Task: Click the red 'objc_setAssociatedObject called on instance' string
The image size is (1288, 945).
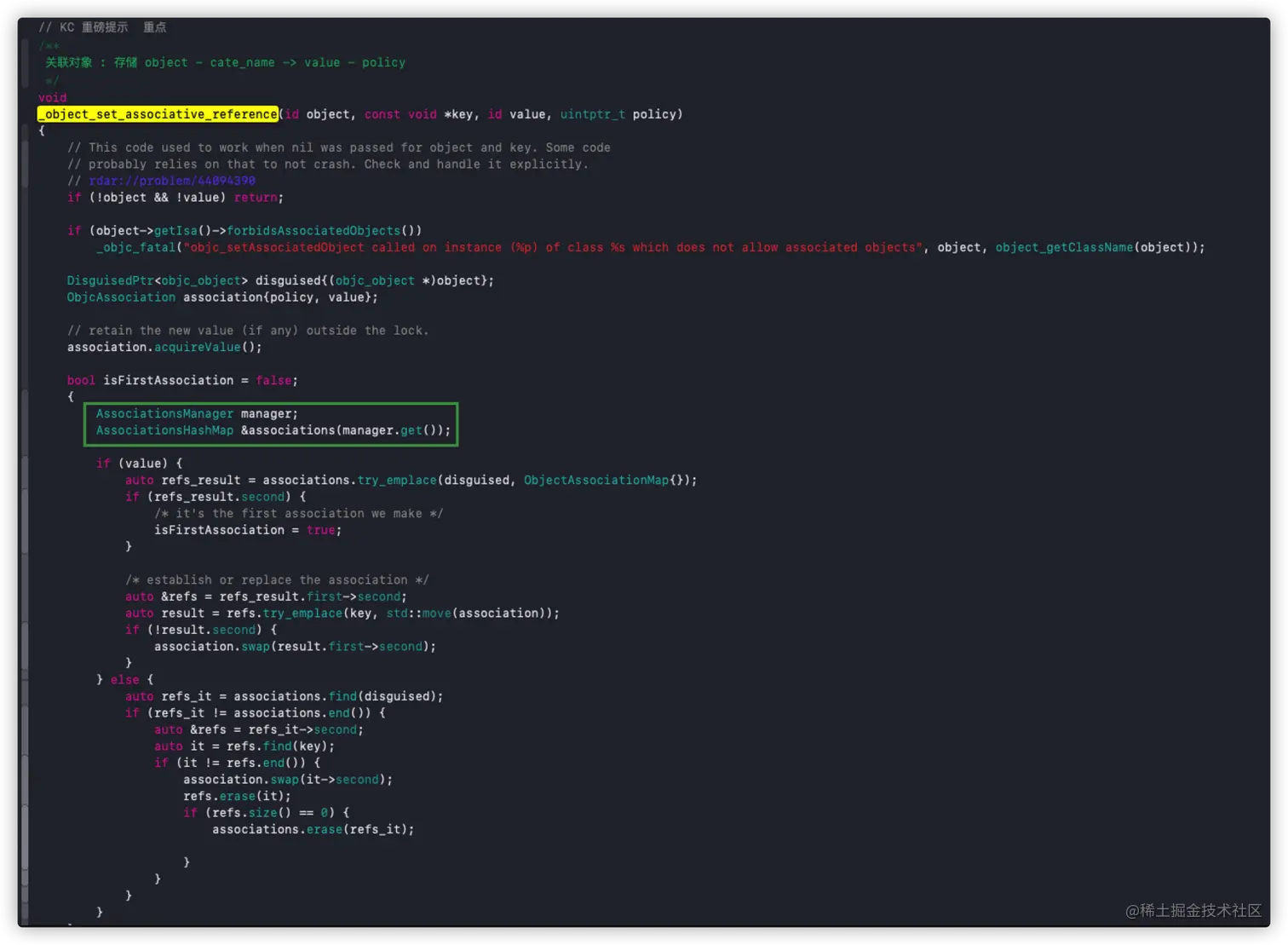Action: [553, 247]
